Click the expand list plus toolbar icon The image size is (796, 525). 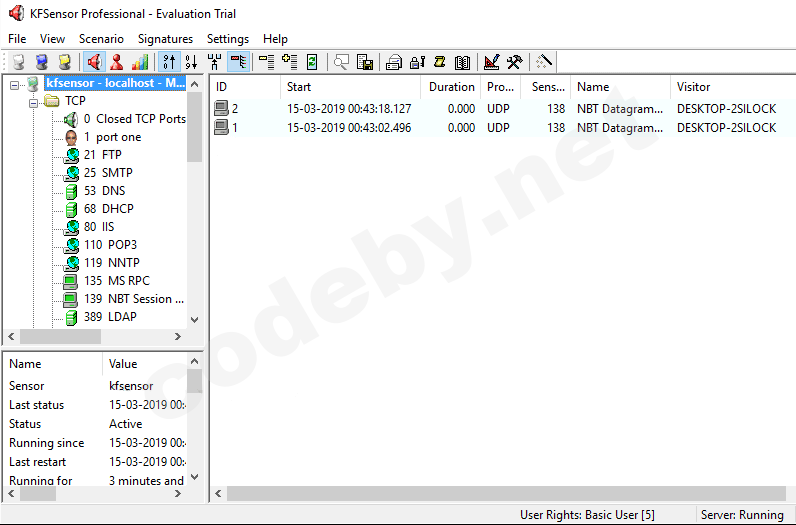(290, 62)
